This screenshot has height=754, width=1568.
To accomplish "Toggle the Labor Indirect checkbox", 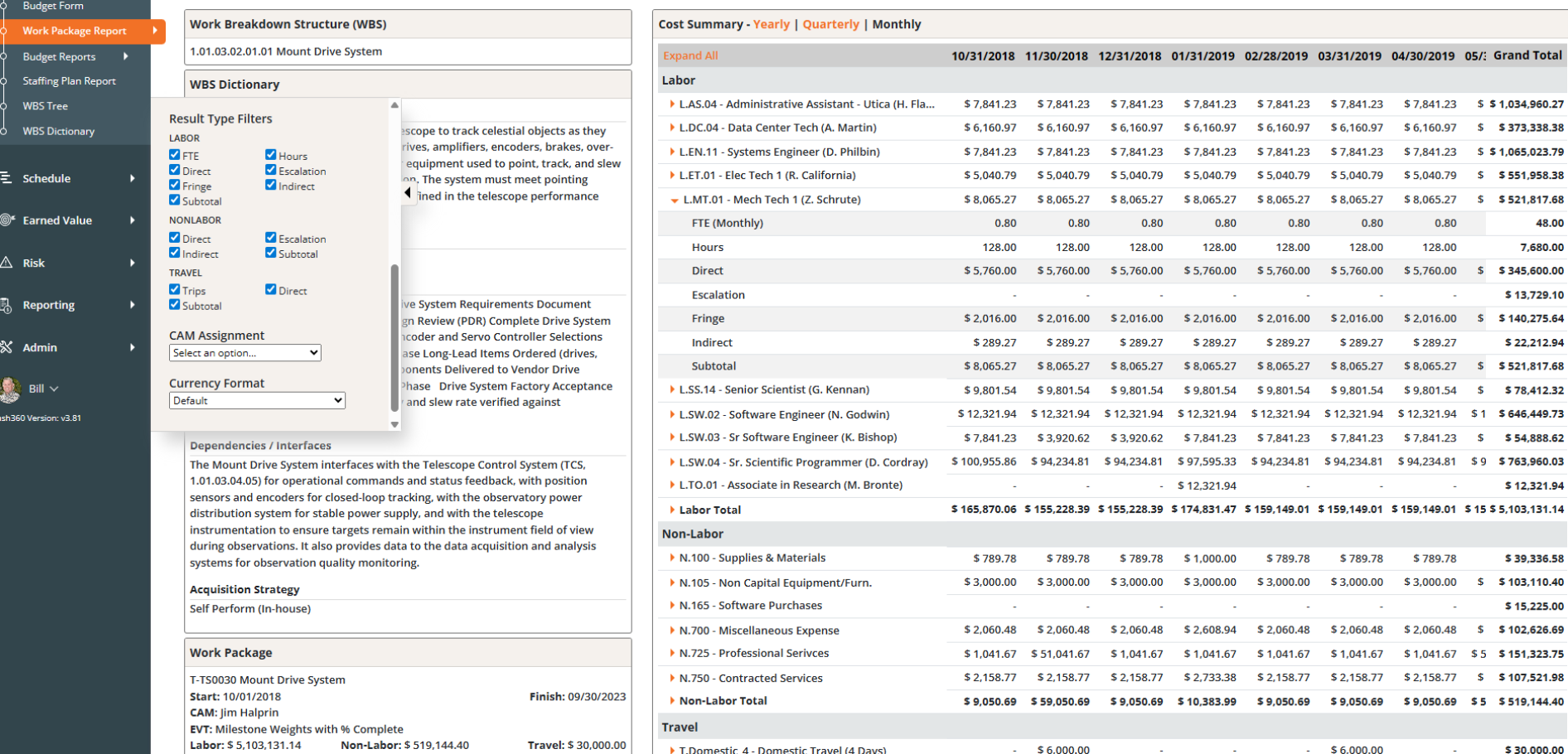I will [271, 186].
